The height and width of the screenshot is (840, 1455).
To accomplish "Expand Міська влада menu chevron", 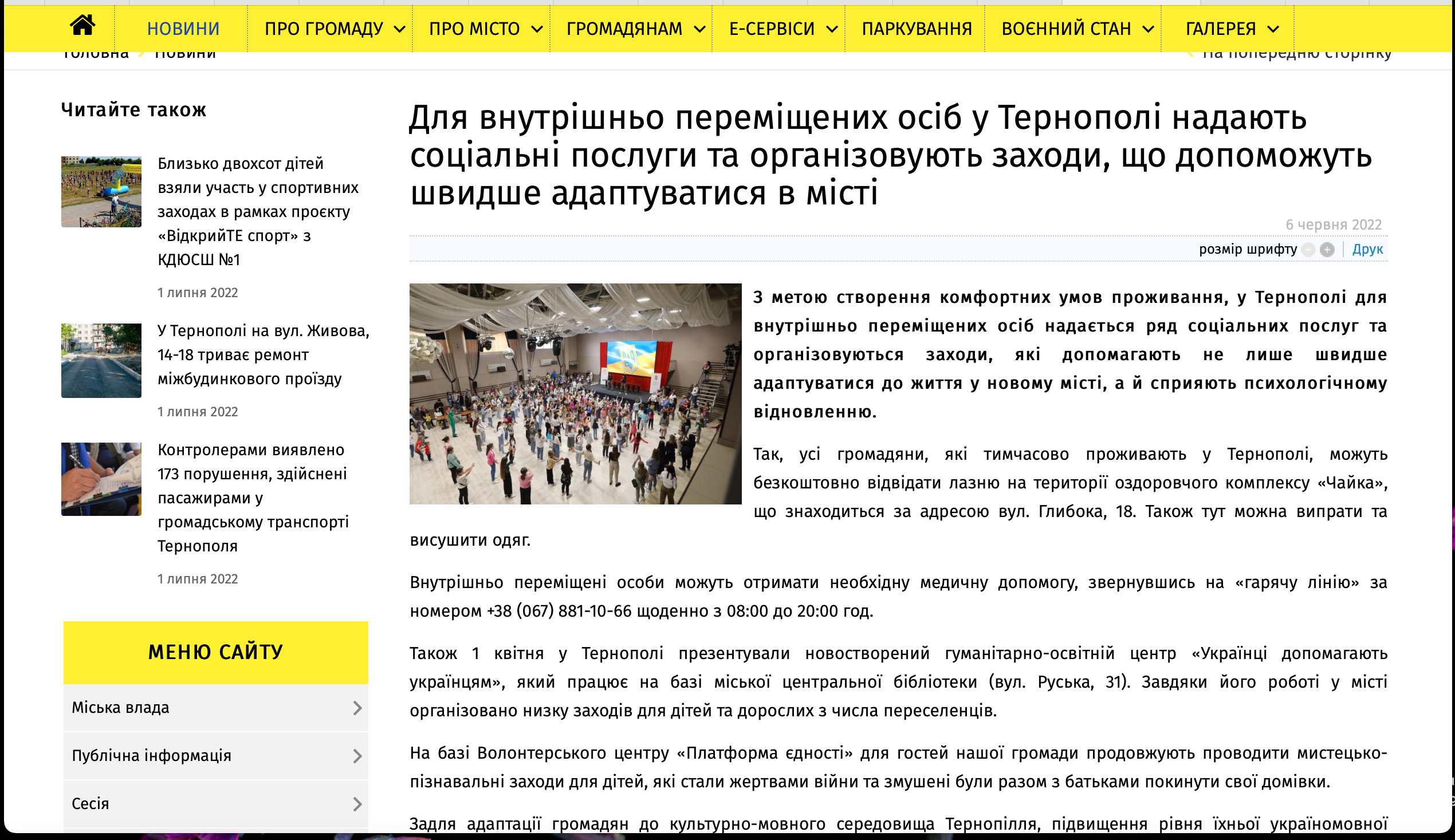I will click(357, 708).
